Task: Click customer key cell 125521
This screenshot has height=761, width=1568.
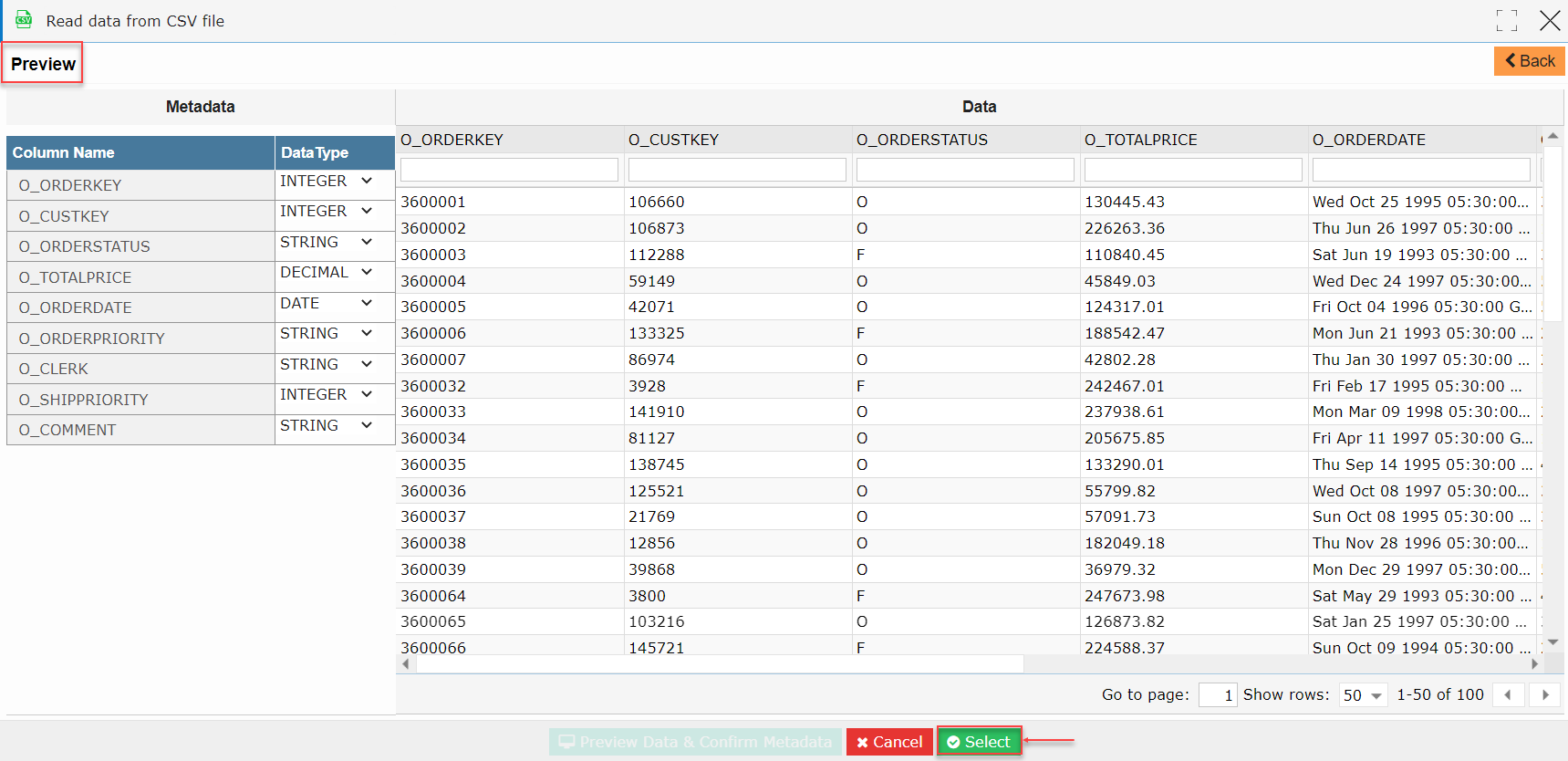Action: [x=657, y=491]
